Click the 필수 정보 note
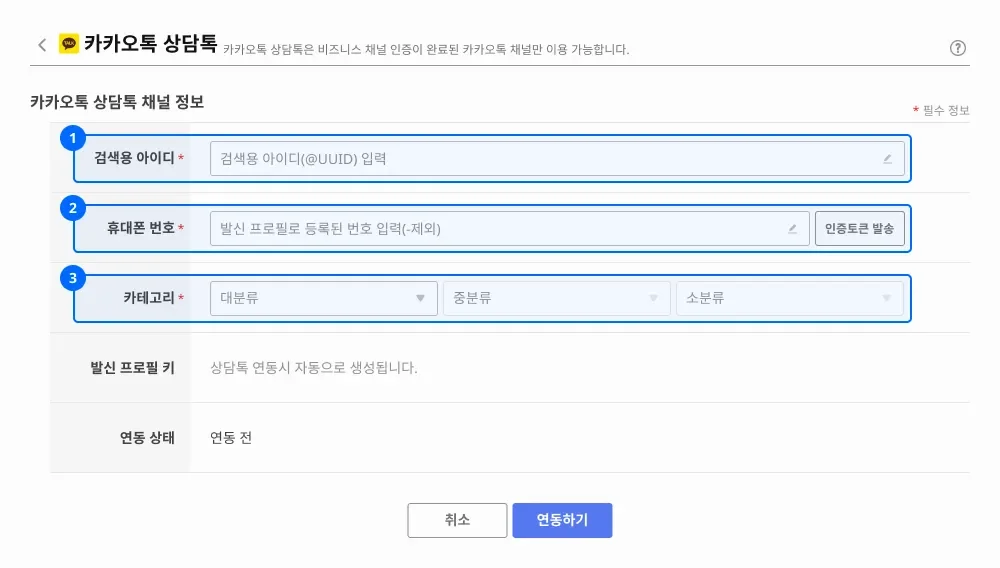 (x=941, y=110)
